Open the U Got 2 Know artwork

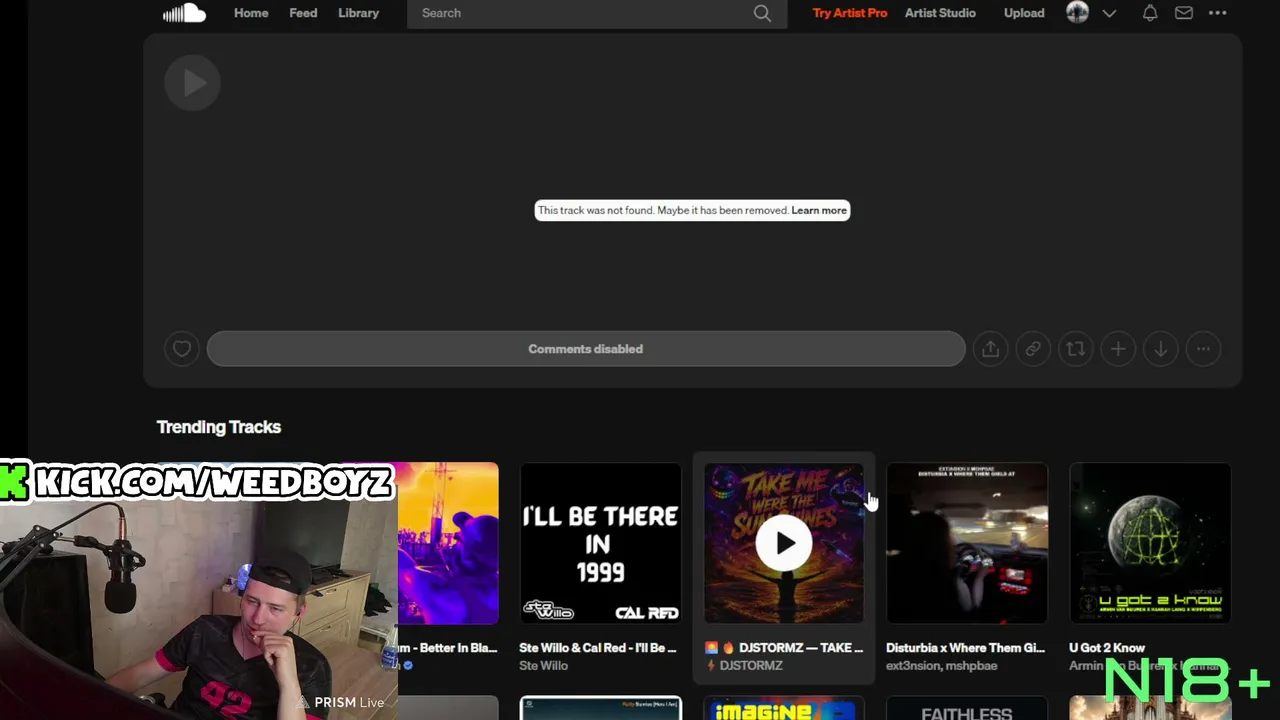tap(1150, 543)
